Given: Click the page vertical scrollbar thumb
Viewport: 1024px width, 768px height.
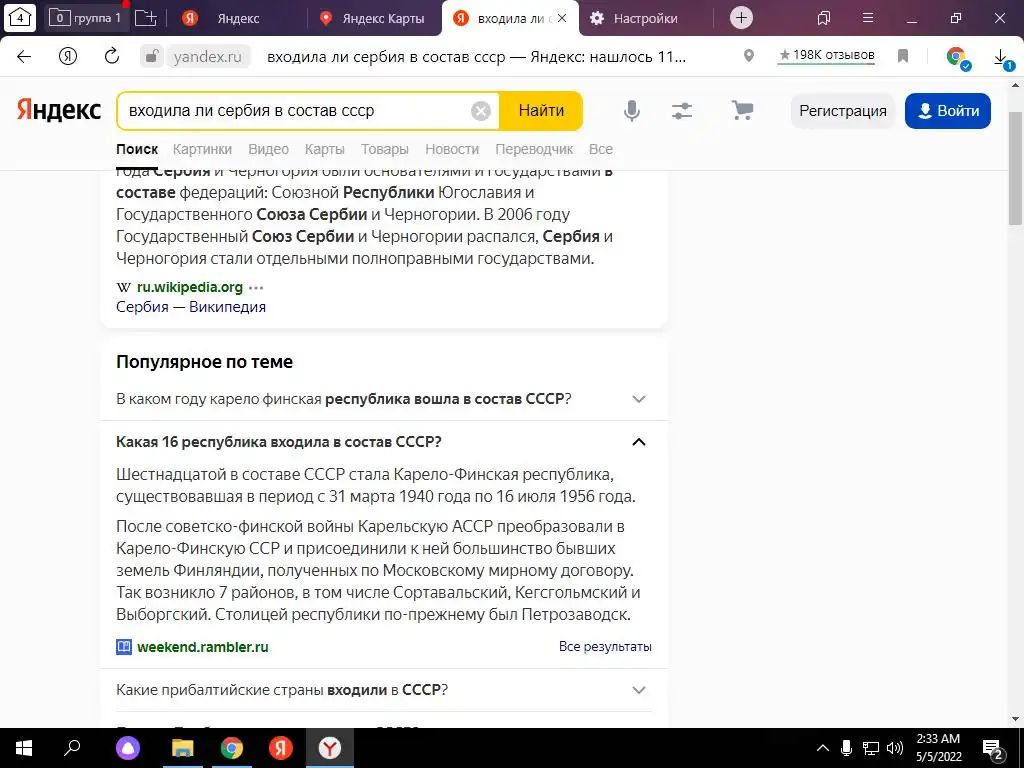Looking at the screenshot, I should 1016,168.
